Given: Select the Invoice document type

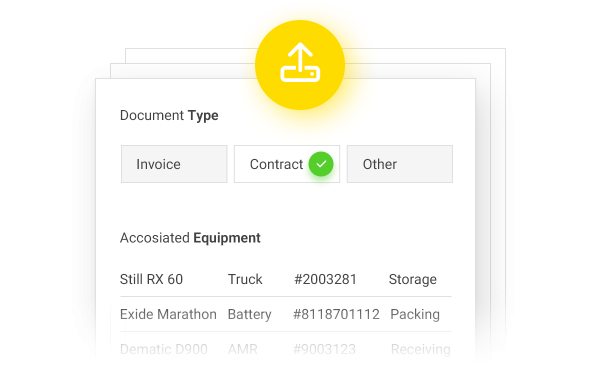Looking at the screenshot, I should 174,164.
